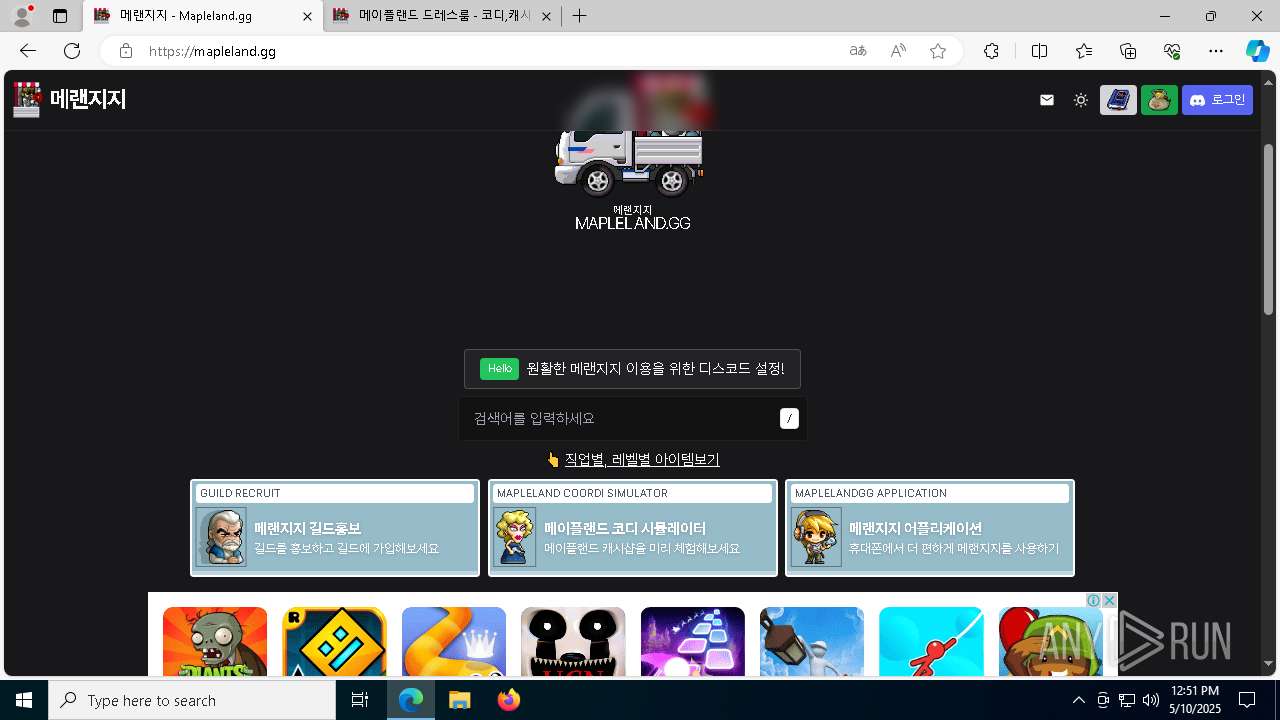The width and height of the screenshot is (1280, 720).
Task: Click the browser profile avatar
Action: click(x=22, y=16)
